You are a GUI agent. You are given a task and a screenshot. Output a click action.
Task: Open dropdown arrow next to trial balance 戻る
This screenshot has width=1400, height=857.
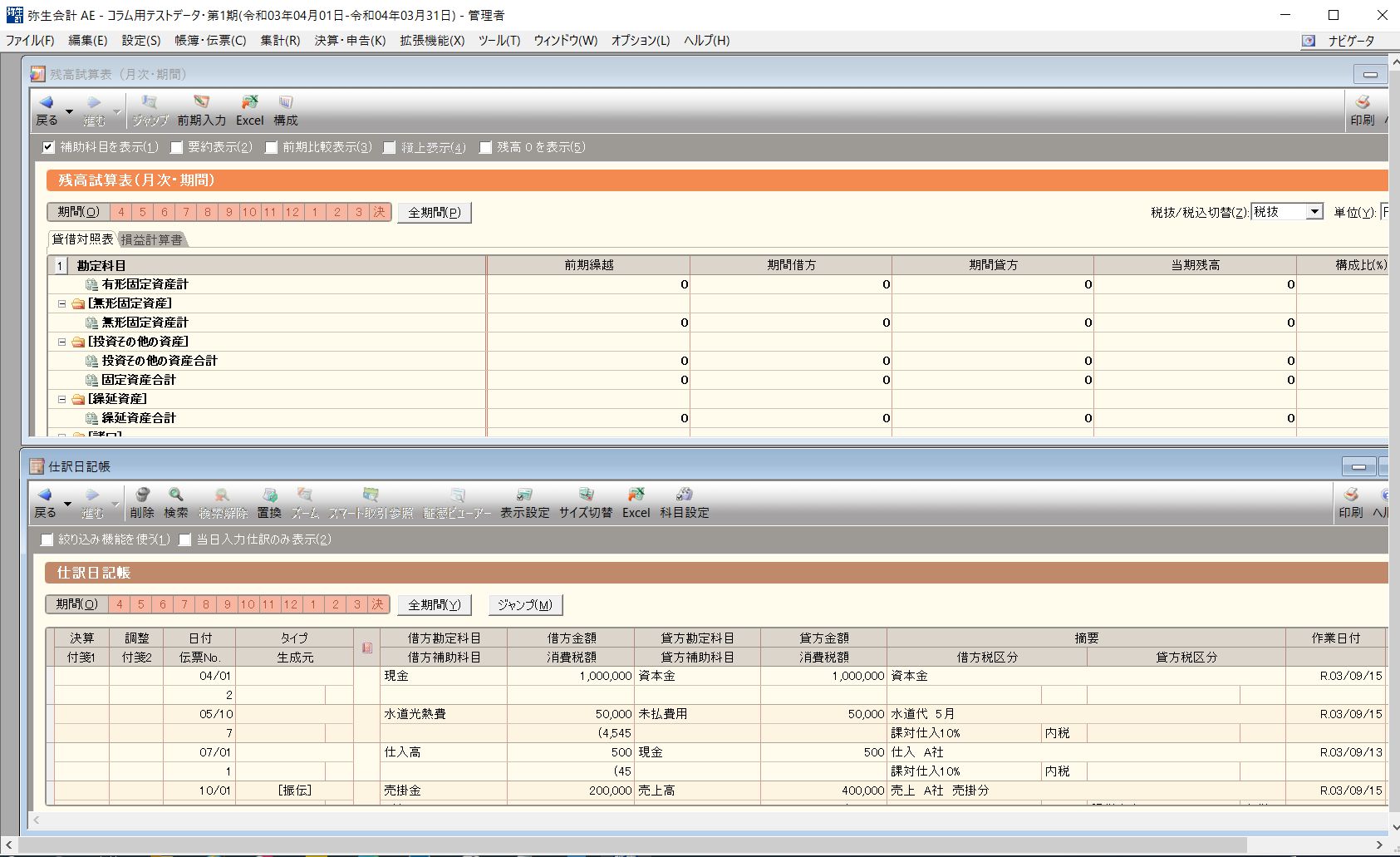click(69, 111)
